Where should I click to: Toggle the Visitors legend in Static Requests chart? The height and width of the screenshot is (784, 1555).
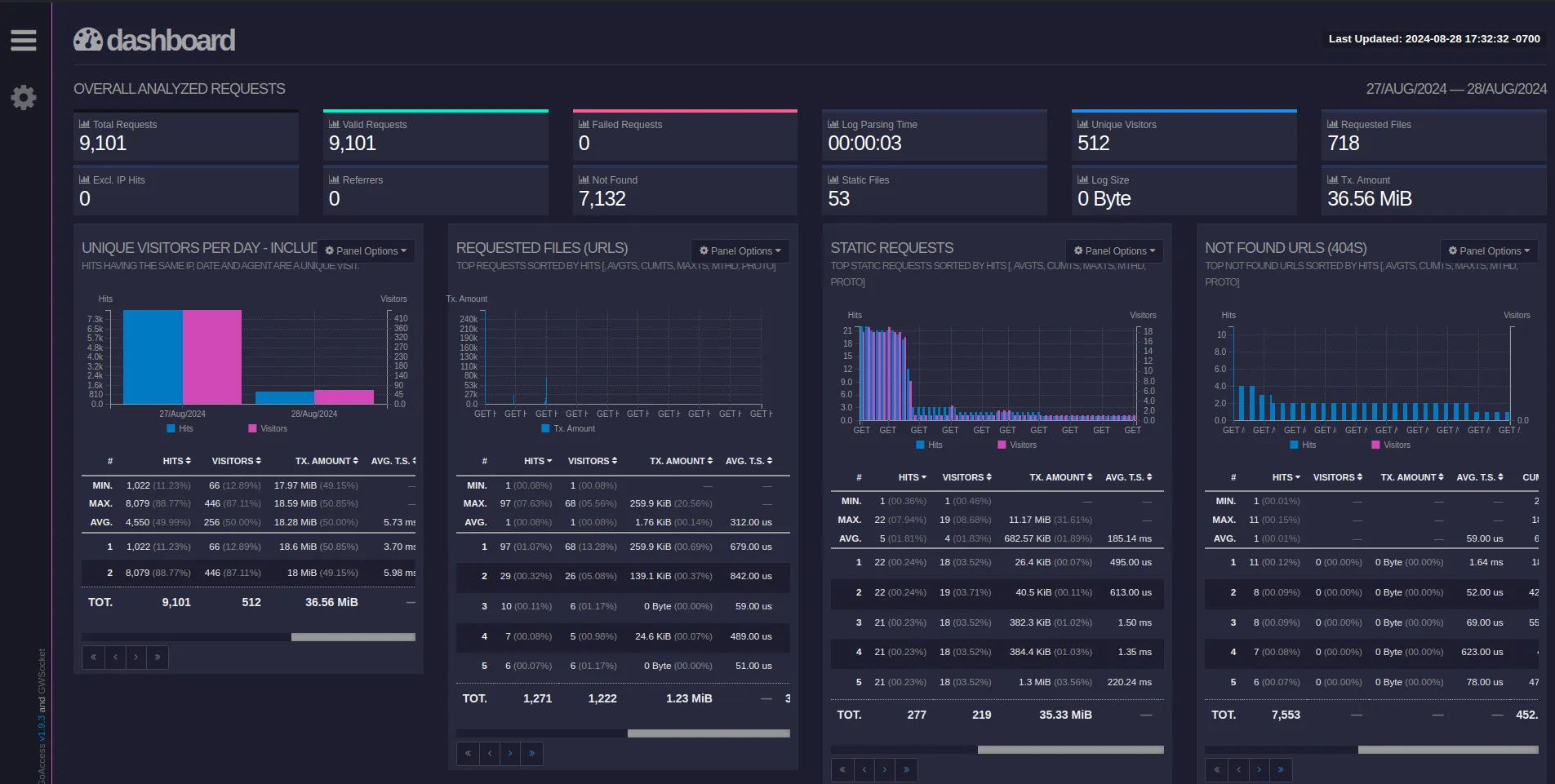(x=1018, y=445)
